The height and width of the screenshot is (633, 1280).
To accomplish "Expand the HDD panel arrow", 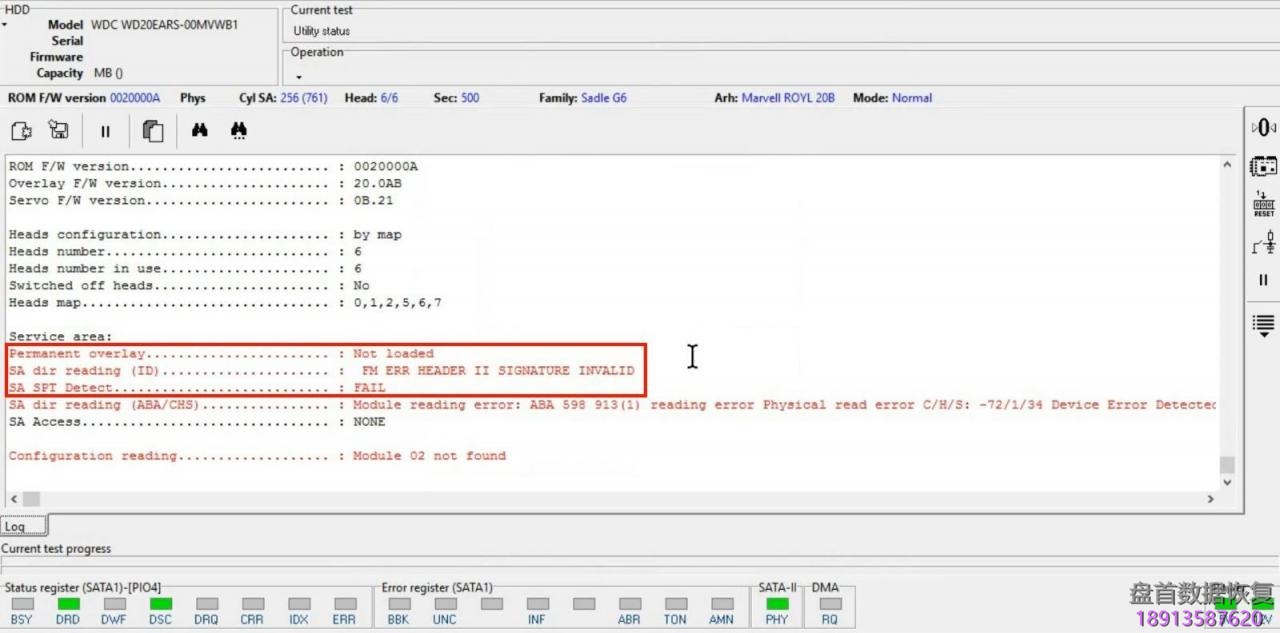I will pos(5,24).
